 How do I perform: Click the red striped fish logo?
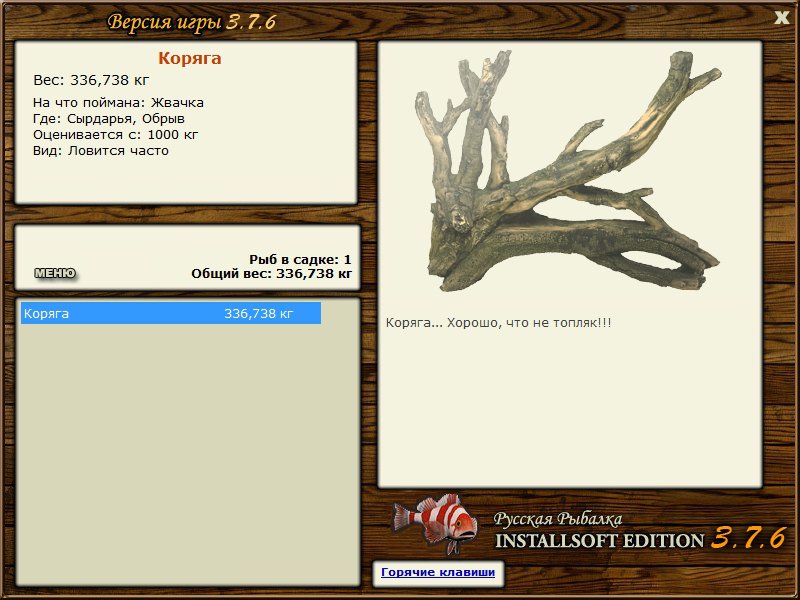point(434,523)
